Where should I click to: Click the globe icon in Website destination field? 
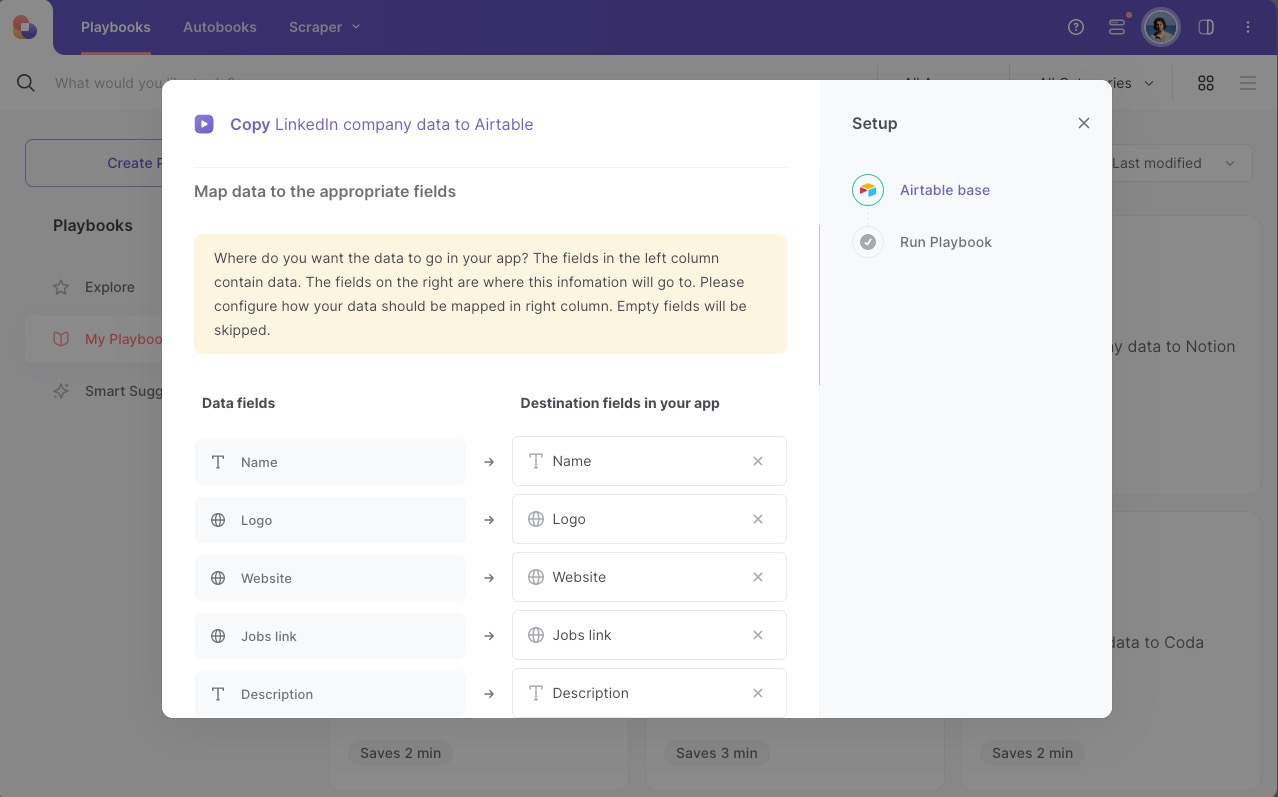tap(536, 577)
